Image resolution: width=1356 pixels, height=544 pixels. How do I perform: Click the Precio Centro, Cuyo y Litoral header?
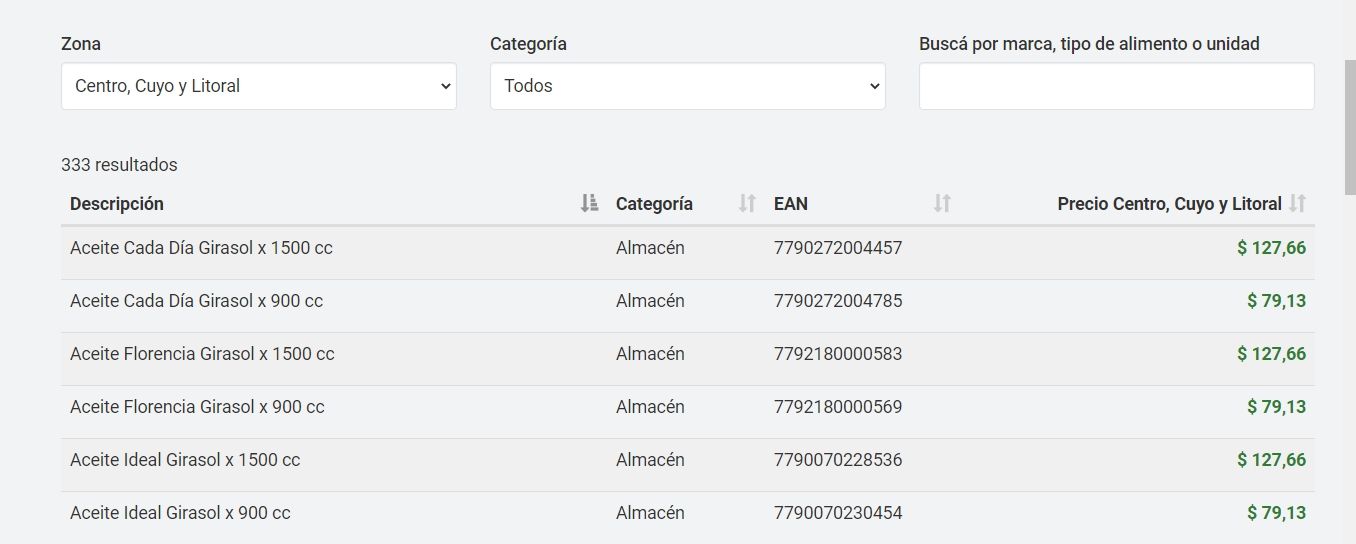point(1169,204)
